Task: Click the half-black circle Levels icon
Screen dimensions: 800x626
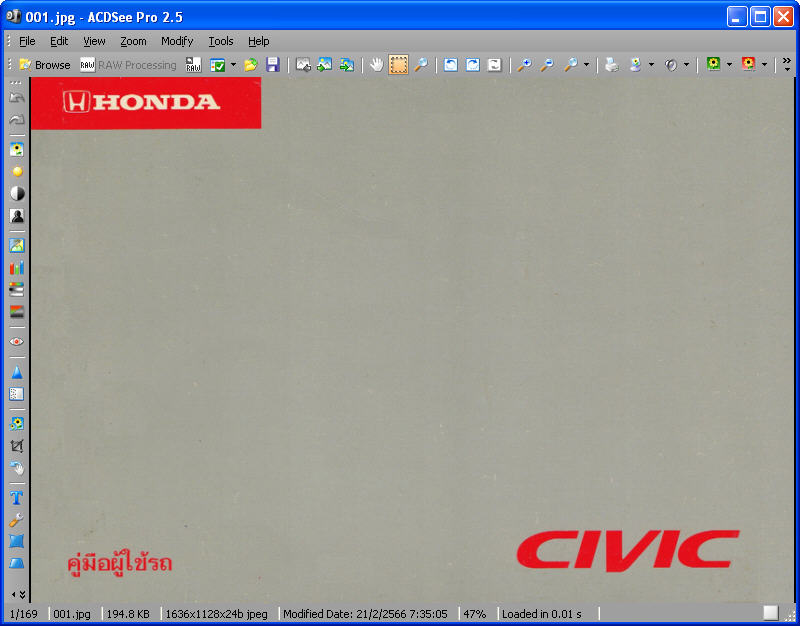Action: [17, 193]
